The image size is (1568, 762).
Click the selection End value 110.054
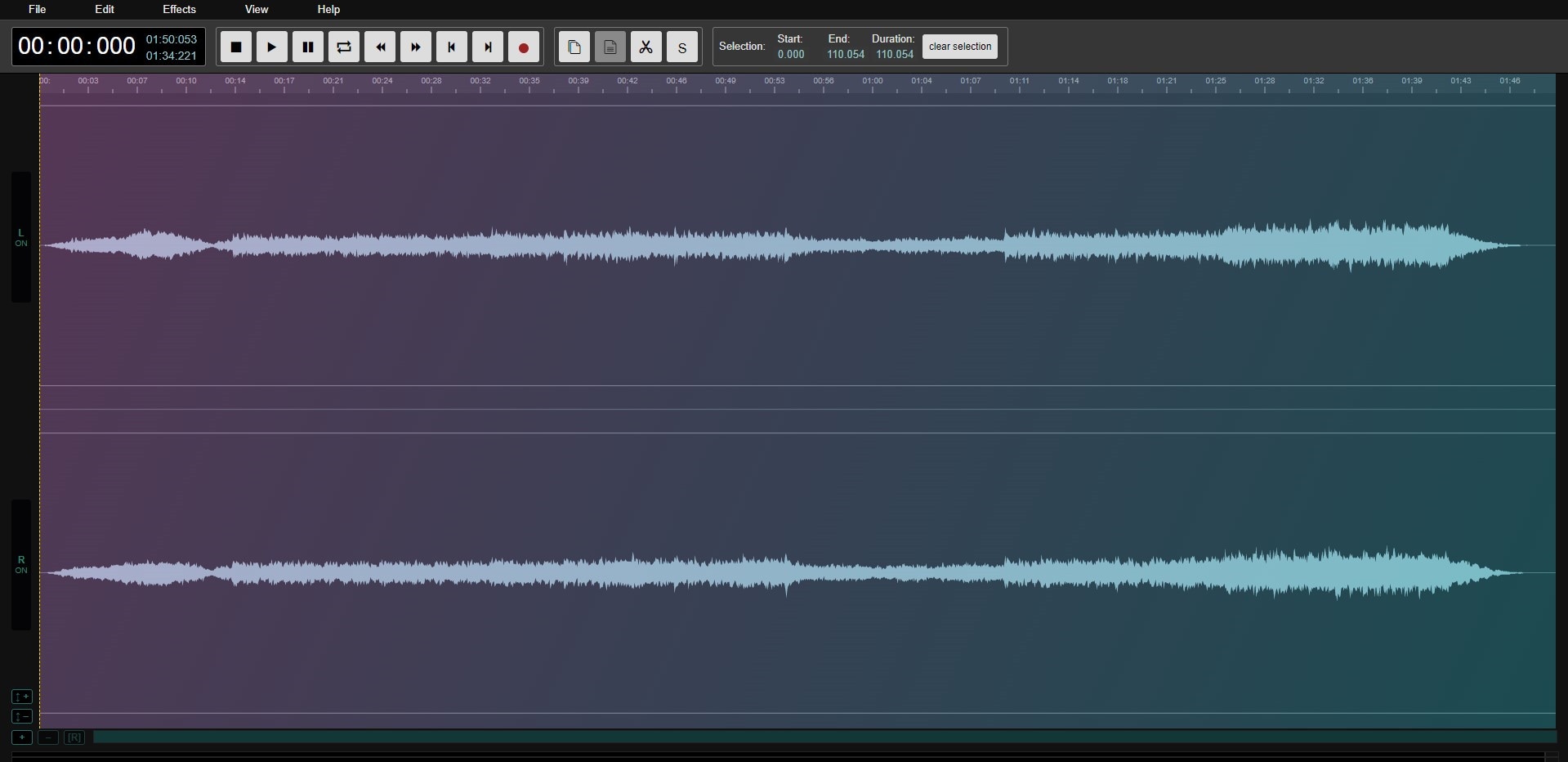[x=846, y=54]
